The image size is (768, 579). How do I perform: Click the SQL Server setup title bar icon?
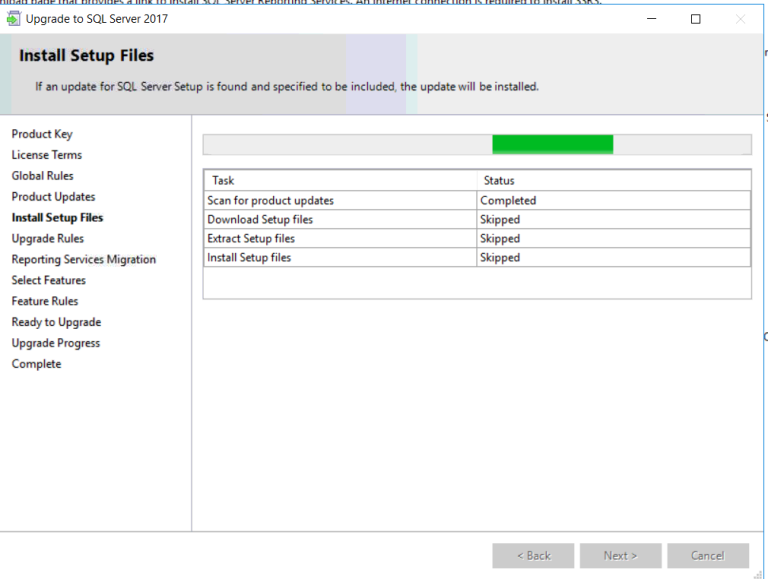tap(13, 19)
